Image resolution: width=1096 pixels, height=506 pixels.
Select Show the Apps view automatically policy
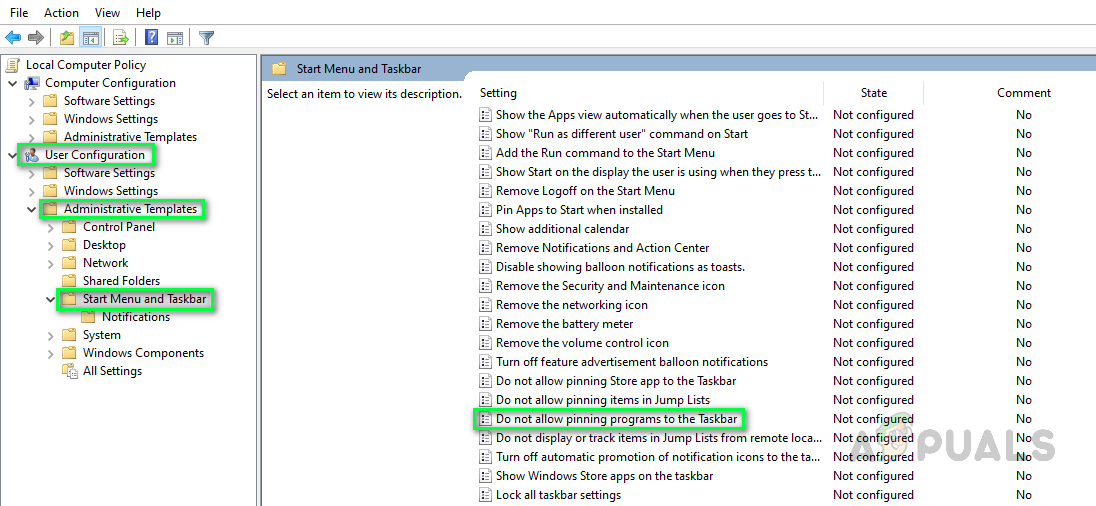point(658,115)
